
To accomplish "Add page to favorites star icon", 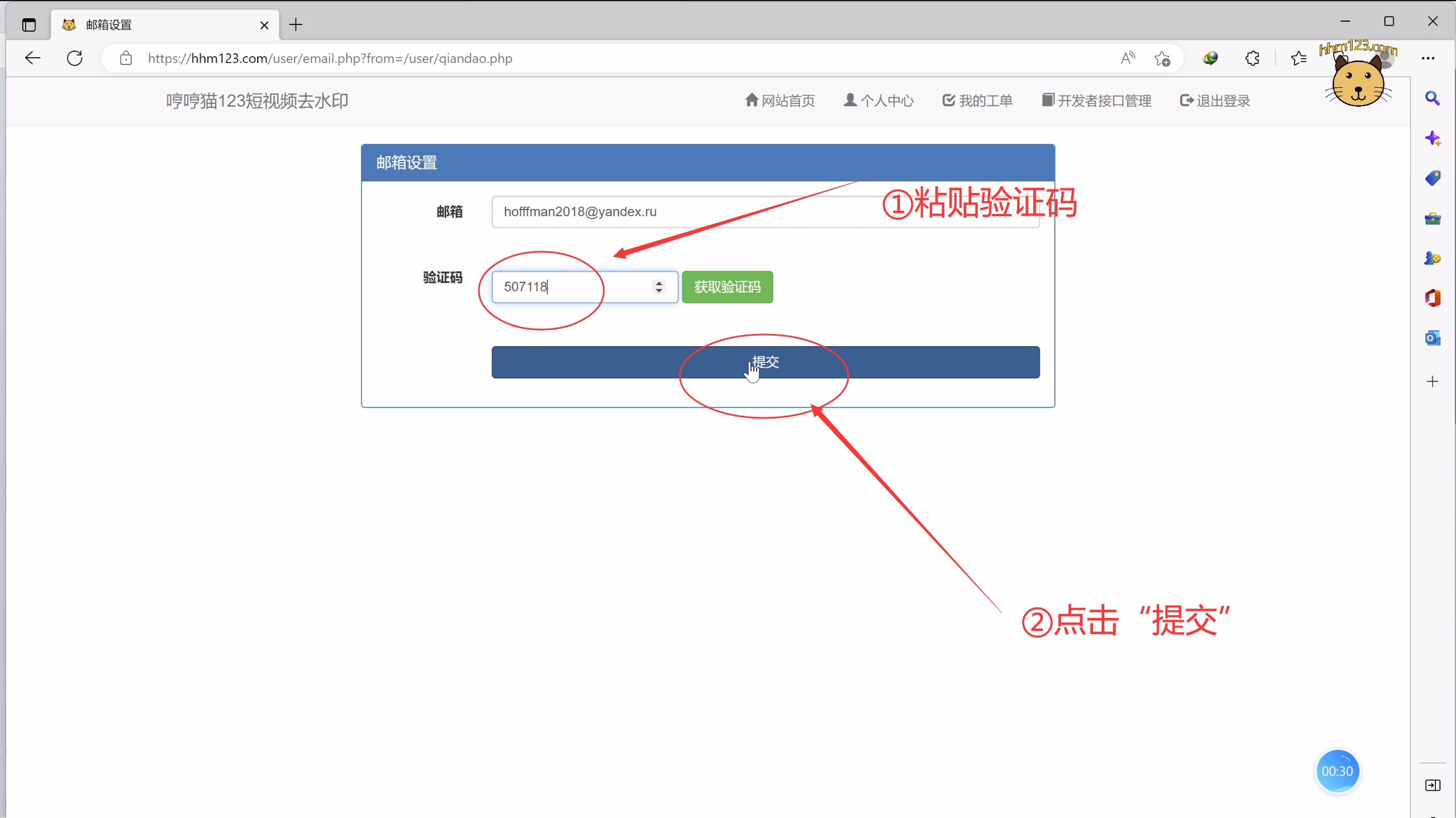I will point(1162,58).
